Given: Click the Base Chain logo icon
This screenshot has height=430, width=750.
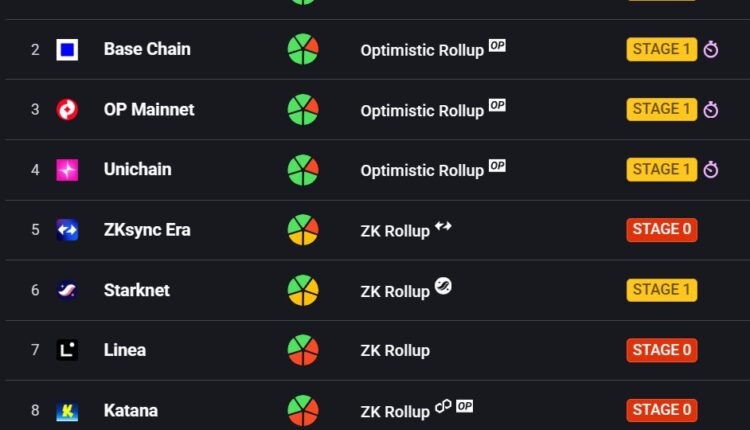Looking at the screenshot, I should (67, 49).
